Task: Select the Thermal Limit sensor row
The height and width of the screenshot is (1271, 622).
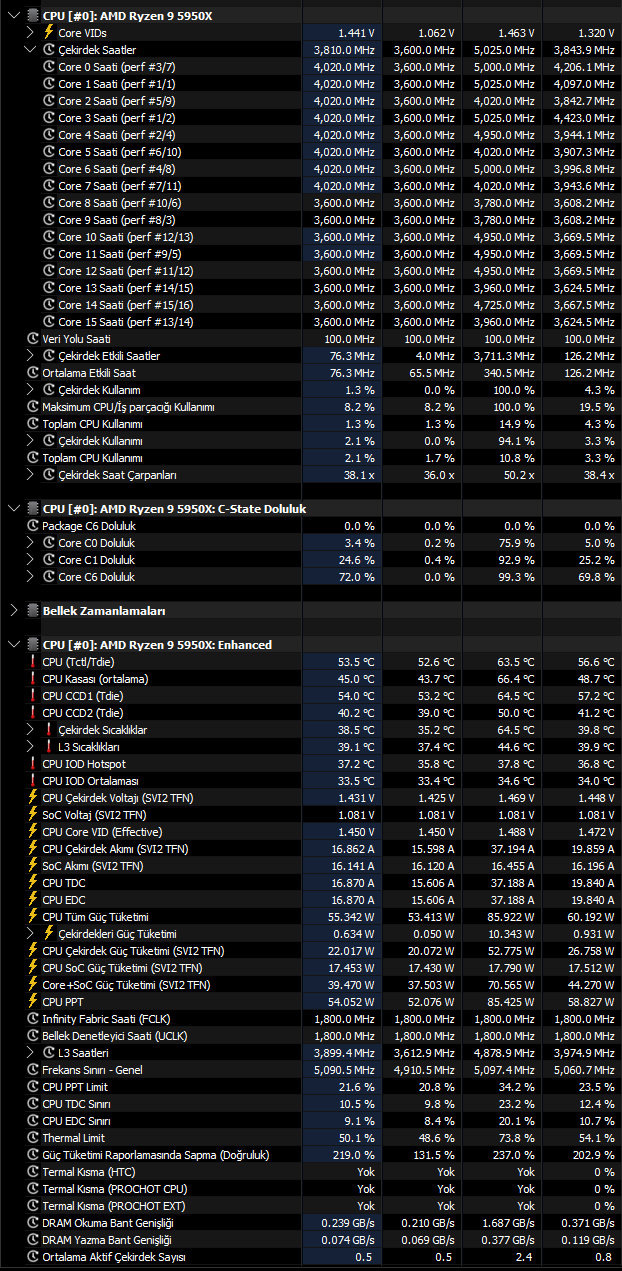Action: 311,1138
